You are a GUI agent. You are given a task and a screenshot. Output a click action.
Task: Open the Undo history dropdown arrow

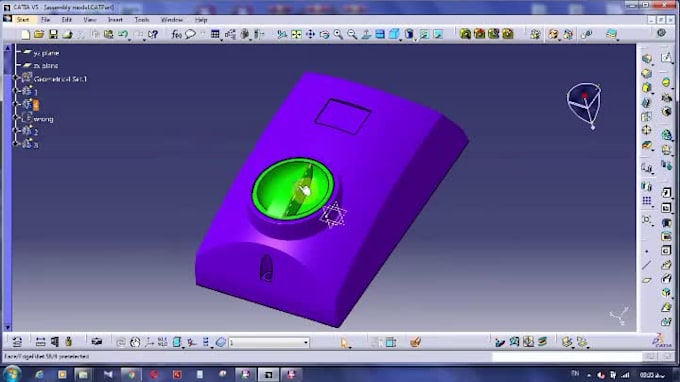tap(130, 39)
